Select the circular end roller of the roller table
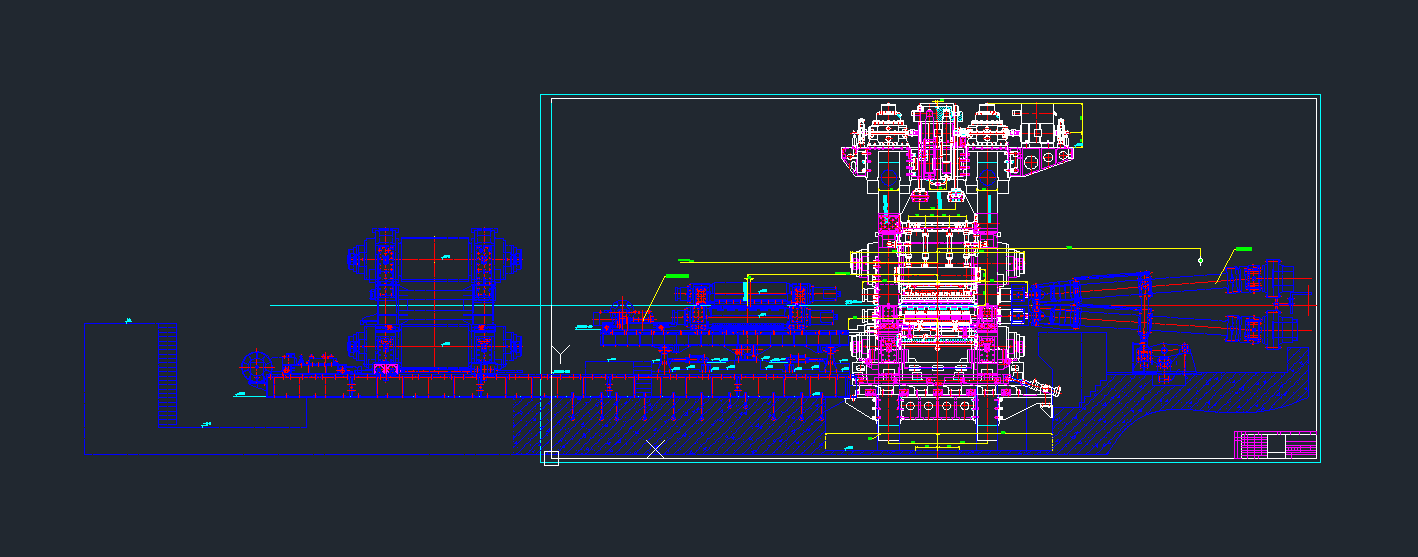1418x557 pixels. pos(258,367)
